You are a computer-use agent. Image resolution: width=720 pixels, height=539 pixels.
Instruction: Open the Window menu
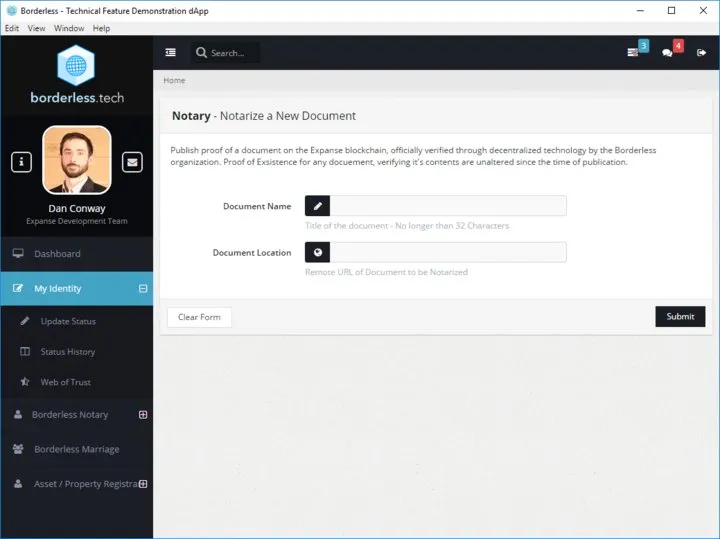pos(69,28)
